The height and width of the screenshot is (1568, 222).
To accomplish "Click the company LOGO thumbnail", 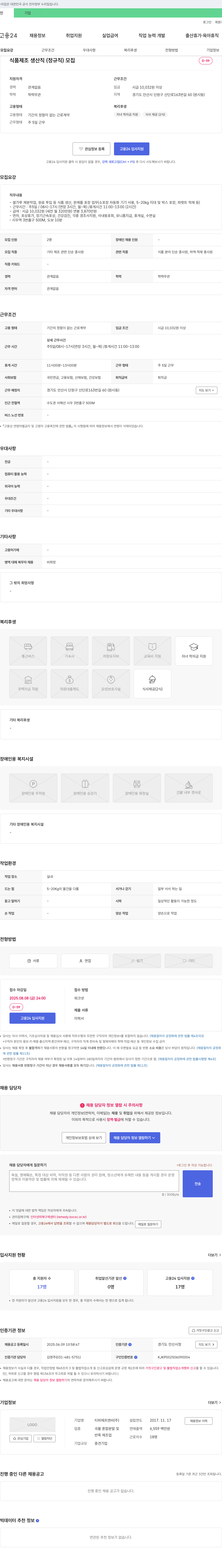I will (x=32, y=1424).
